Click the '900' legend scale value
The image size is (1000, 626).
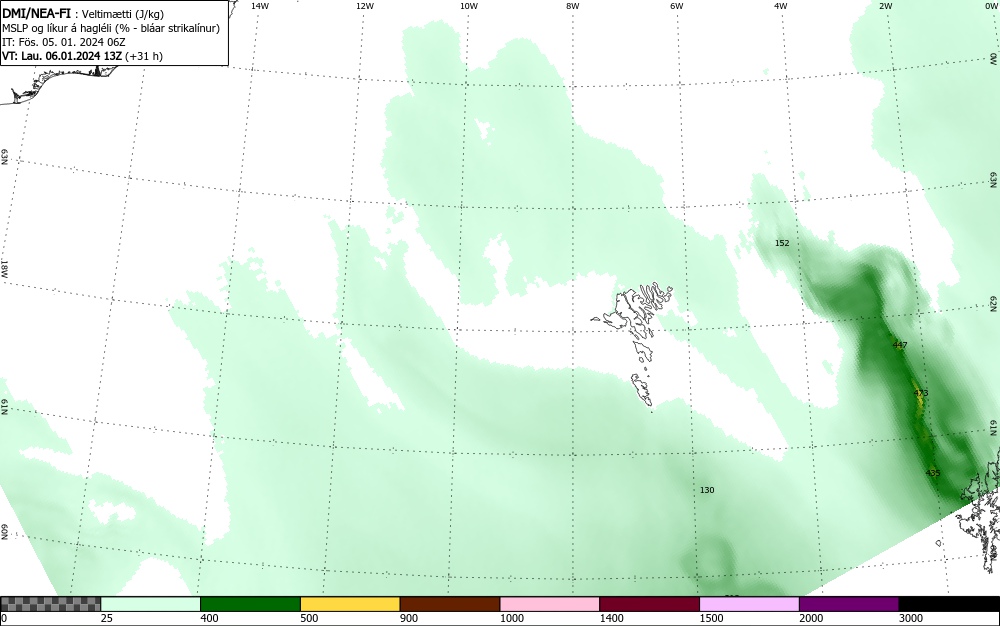(x=409, y=618)
